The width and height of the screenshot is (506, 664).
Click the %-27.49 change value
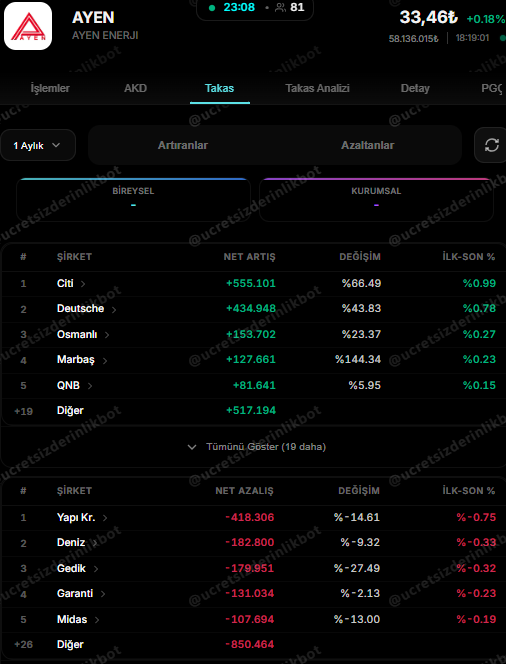pyautogui.click(x=357, y=568)
